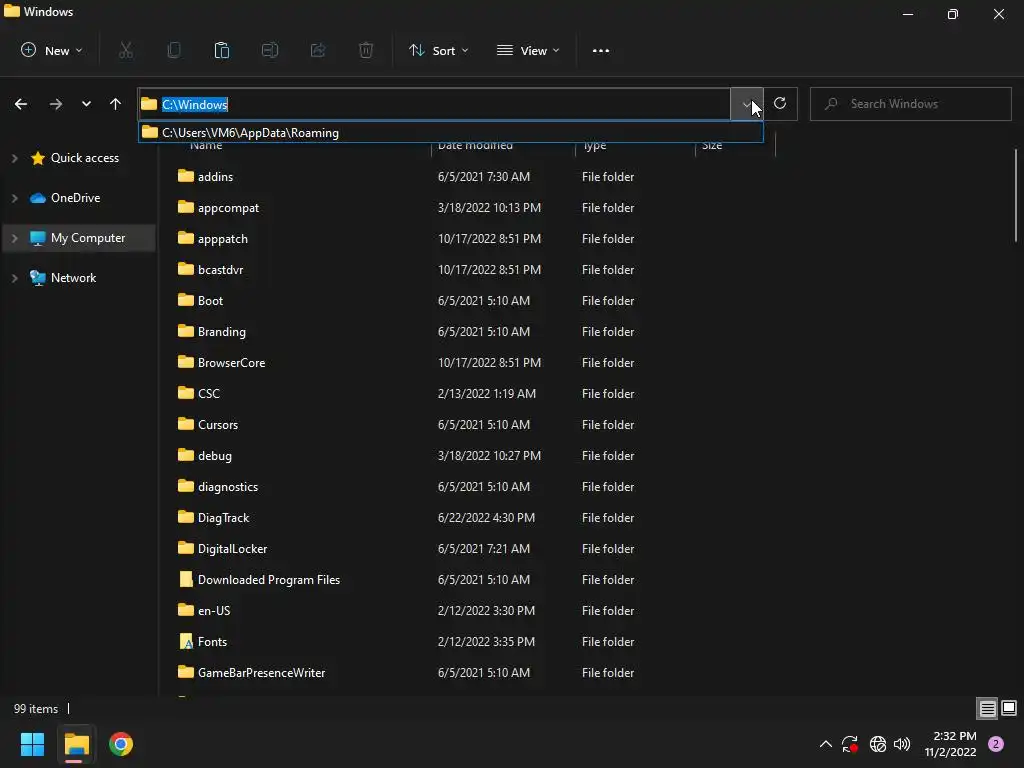1024x768 pixels.
Task: Select the bcastdvr folder
Action: pyautogui.click(x=220, y=270)
